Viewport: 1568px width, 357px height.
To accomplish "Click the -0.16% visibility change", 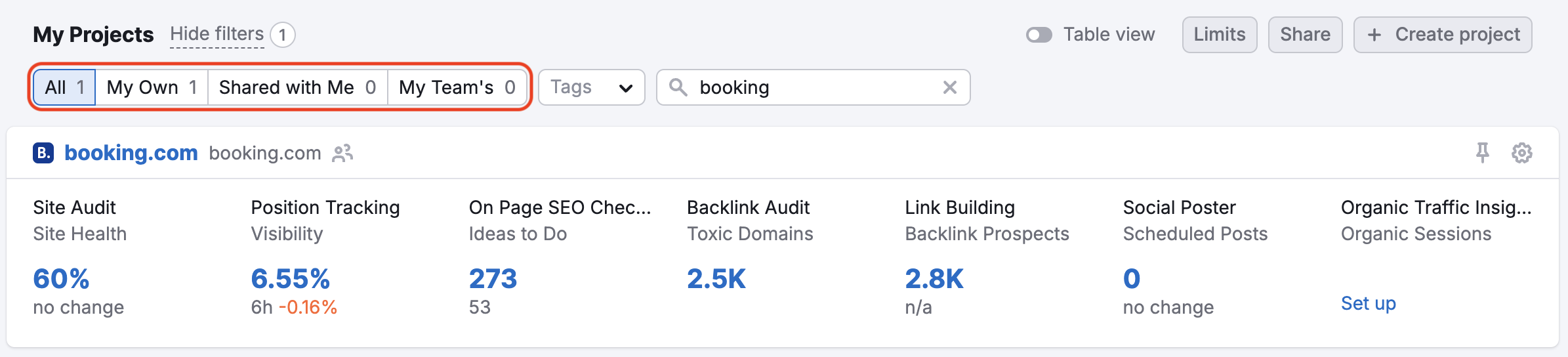I will [308, 307].
